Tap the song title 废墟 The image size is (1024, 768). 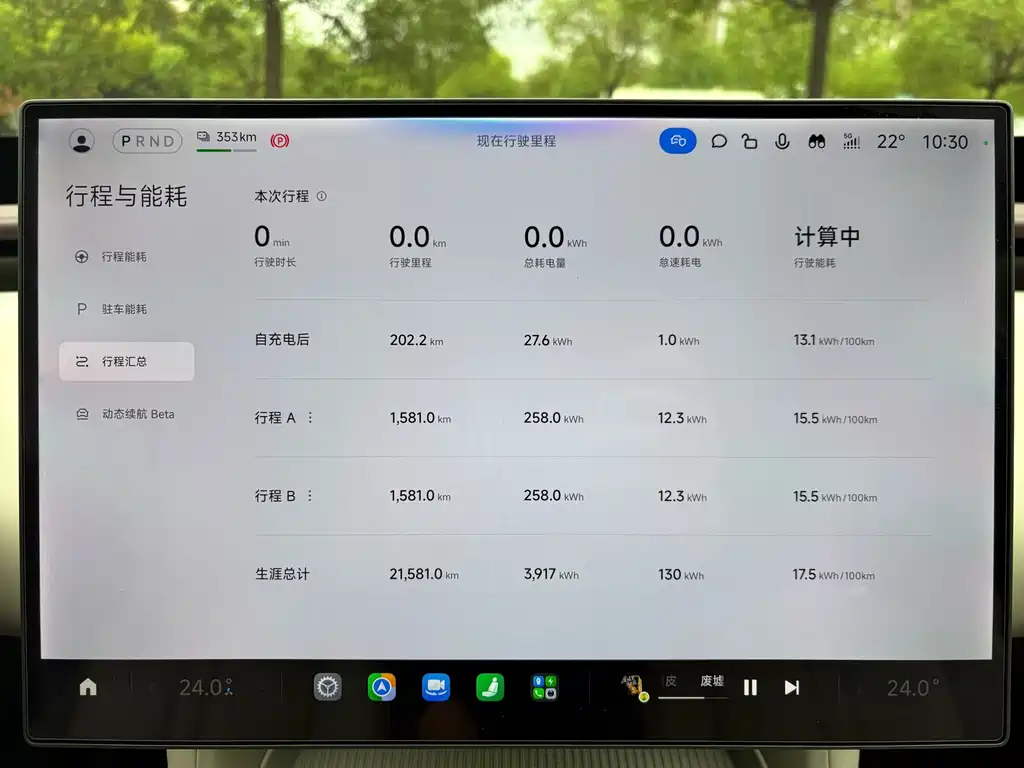click(712, 681)
